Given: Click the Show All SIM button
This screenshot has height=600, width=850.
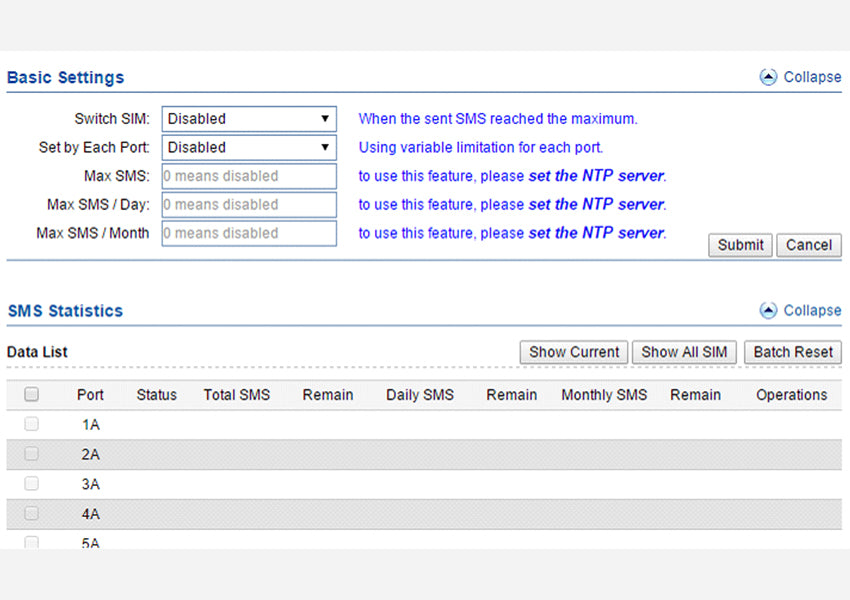Looking at the screenshot, I should coord(684,352).
